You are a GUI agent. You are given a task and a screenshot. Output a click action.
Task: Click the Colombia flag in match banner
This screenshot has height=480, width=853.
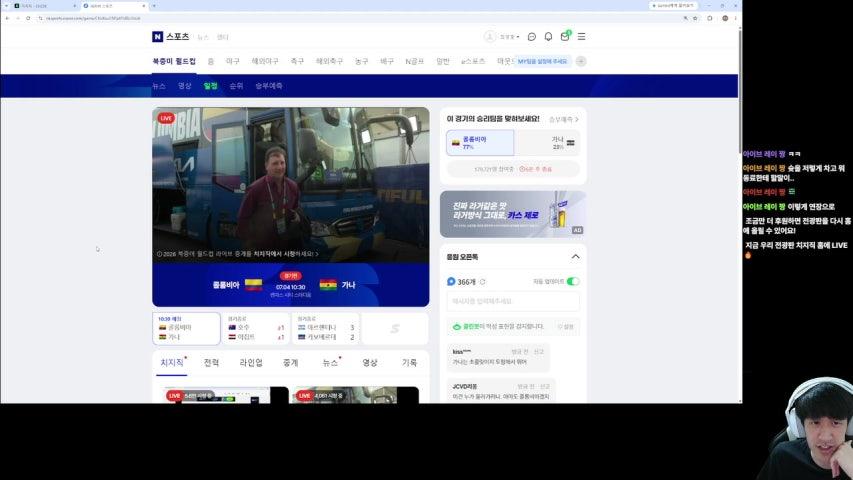(x=254, y=285)
